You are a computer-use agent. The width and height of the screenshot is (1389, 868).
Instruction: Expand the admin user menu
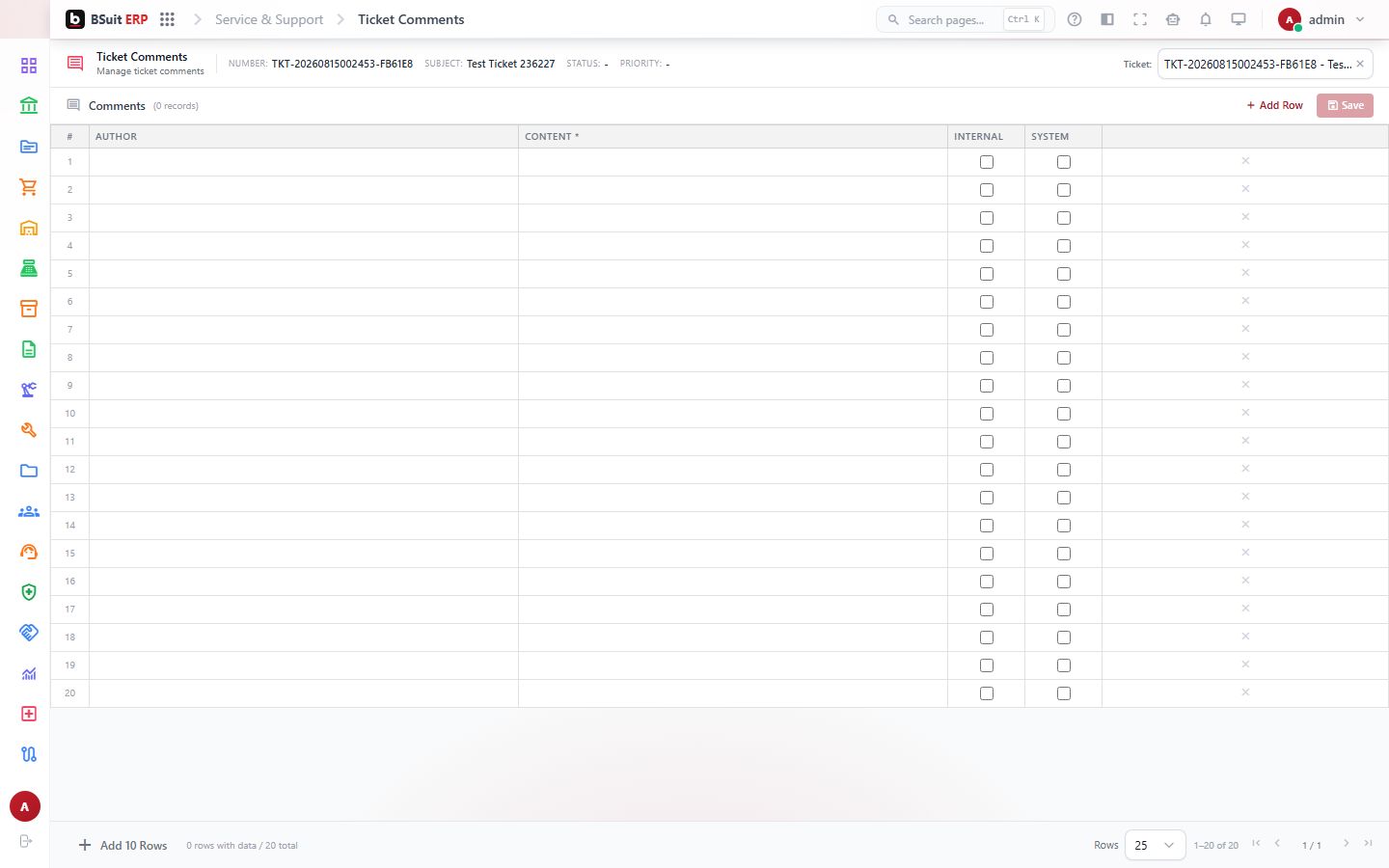[1321, 19]
